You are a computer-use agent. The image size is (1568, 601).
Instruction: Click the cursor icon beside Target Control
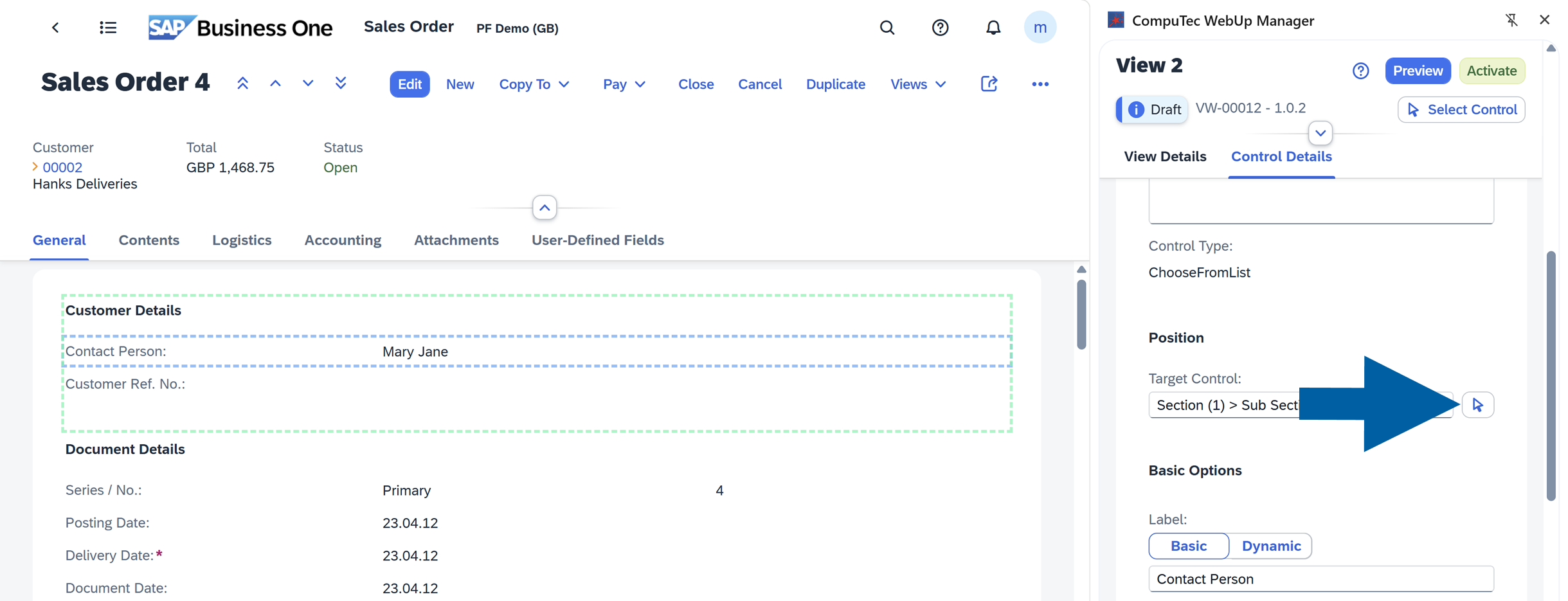[x=1478, y=404]
